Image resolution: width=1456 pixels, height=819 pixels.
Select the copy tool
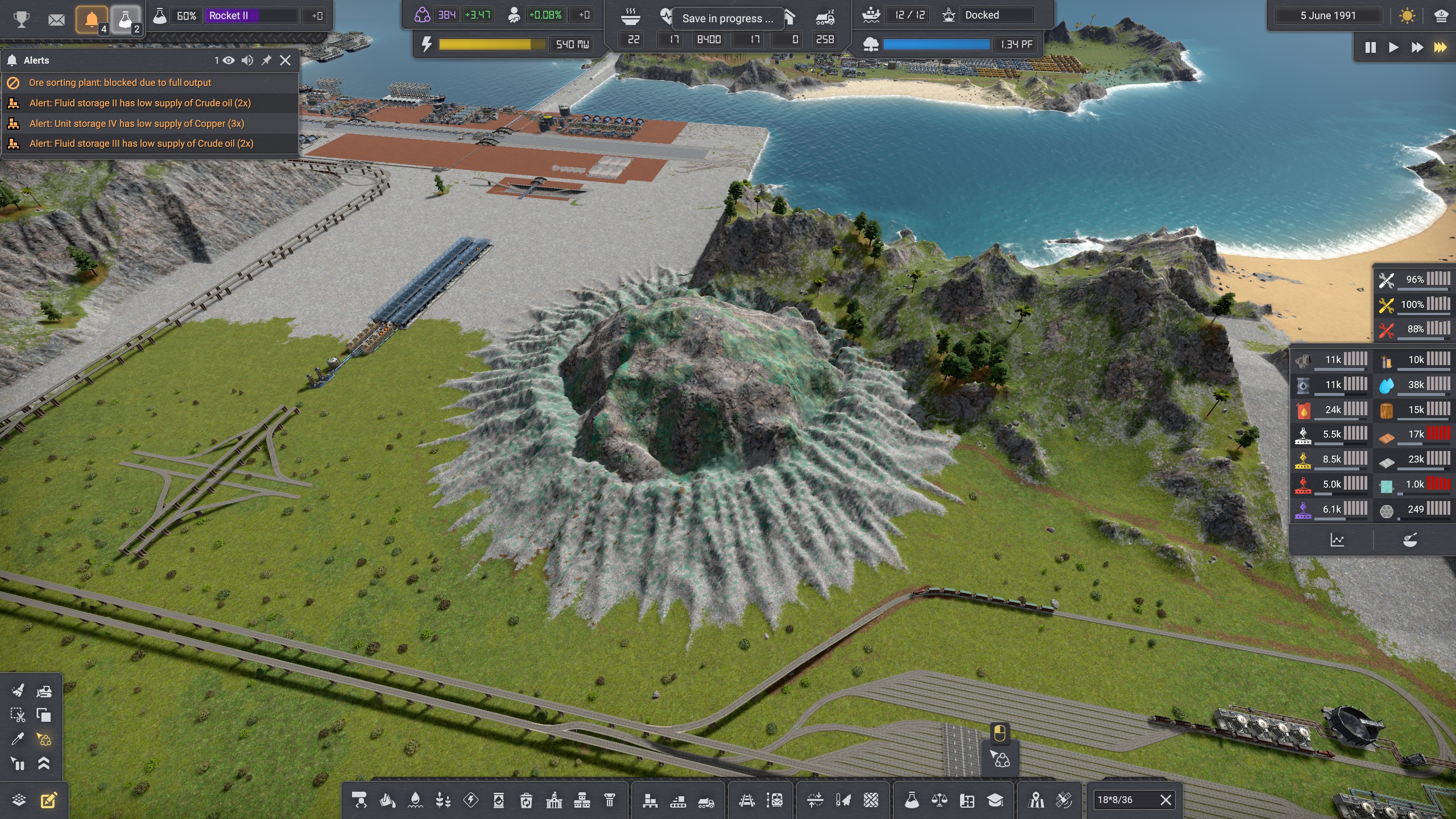(x=44, y=715)
